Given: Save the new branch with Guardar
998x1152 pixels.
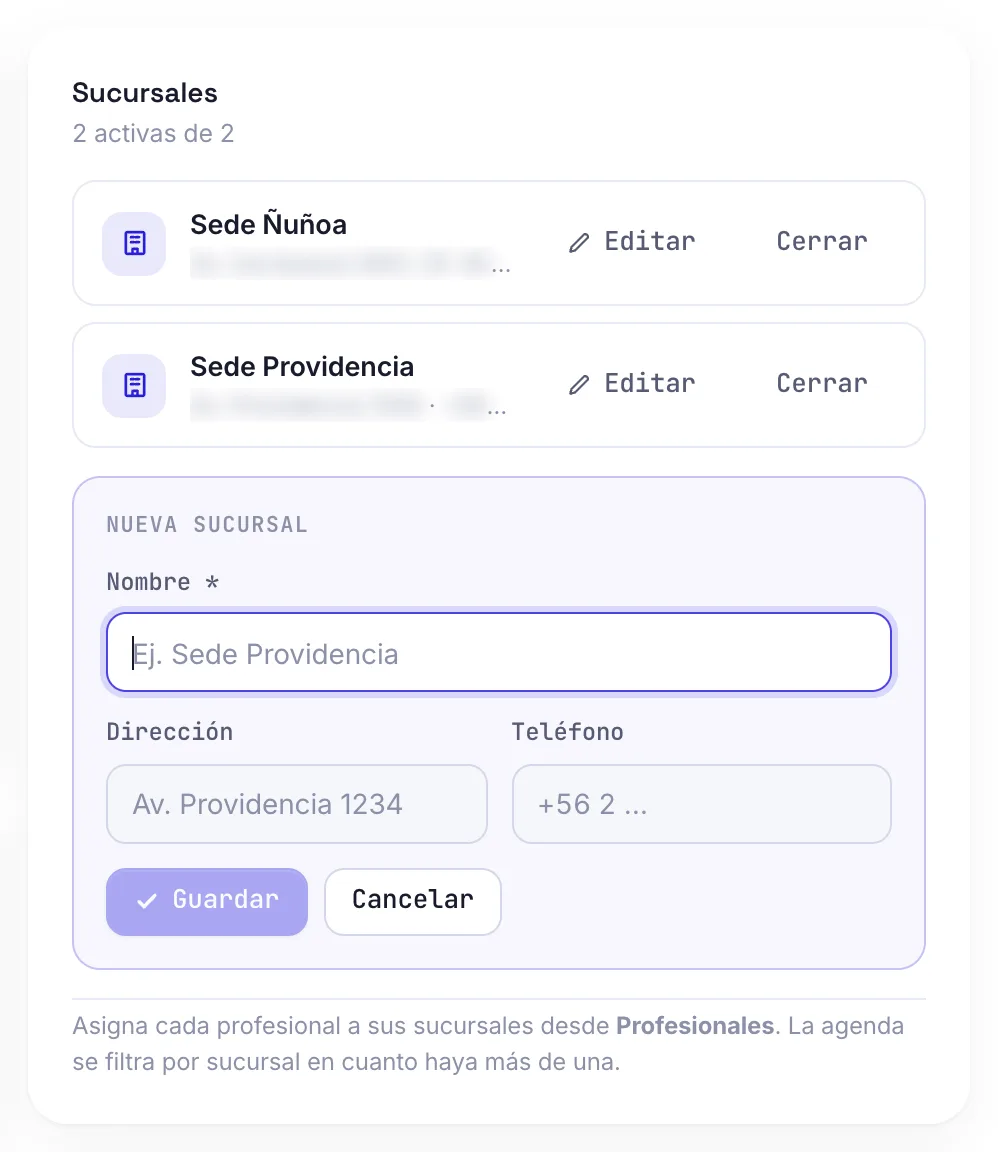Looking at the screenshot, I should 207,901.
